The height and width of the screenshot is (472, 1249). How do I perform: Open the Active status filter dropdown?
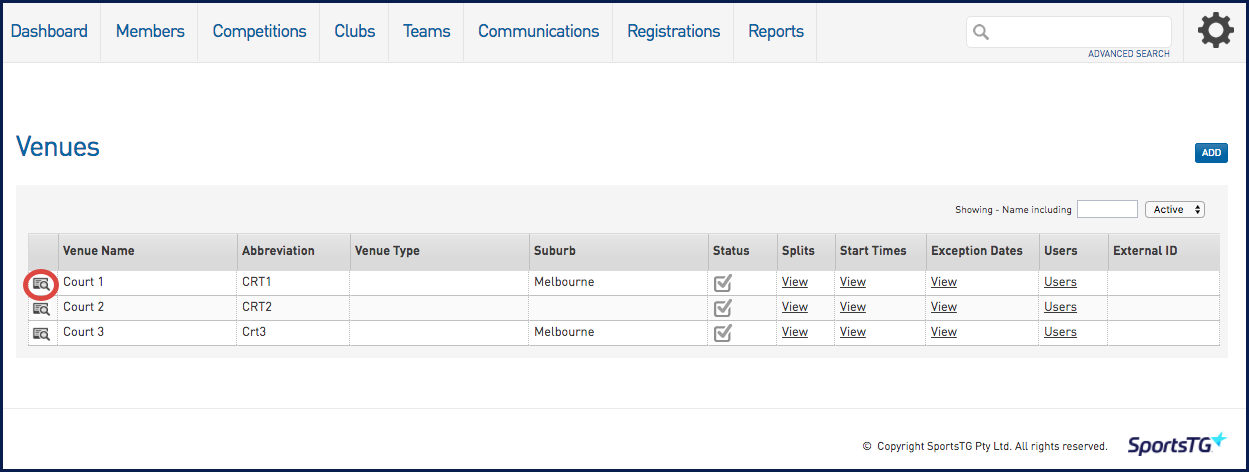click(x=1174, y=210)
